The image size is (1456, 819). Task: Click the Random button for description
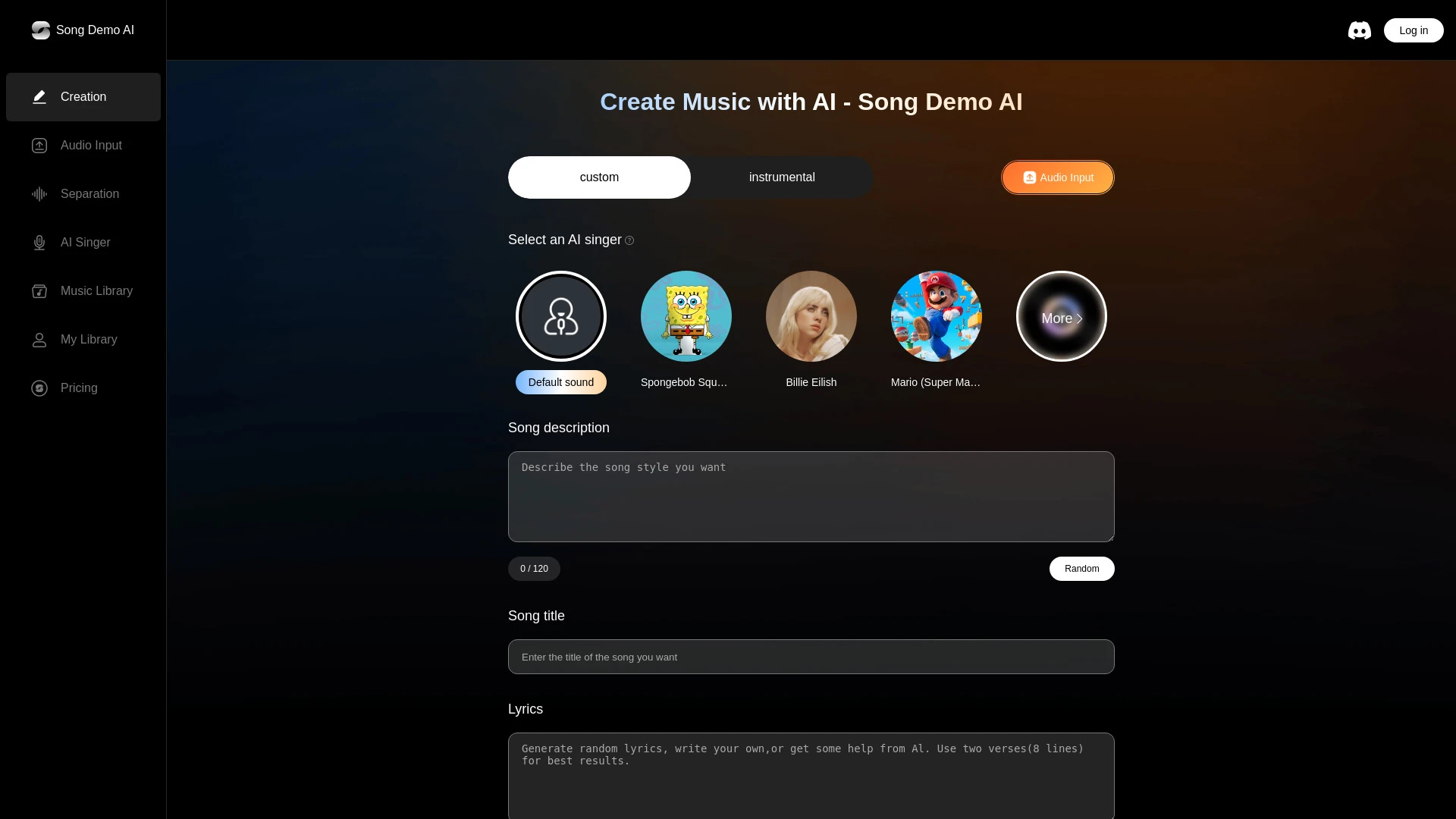[1082, 568]
